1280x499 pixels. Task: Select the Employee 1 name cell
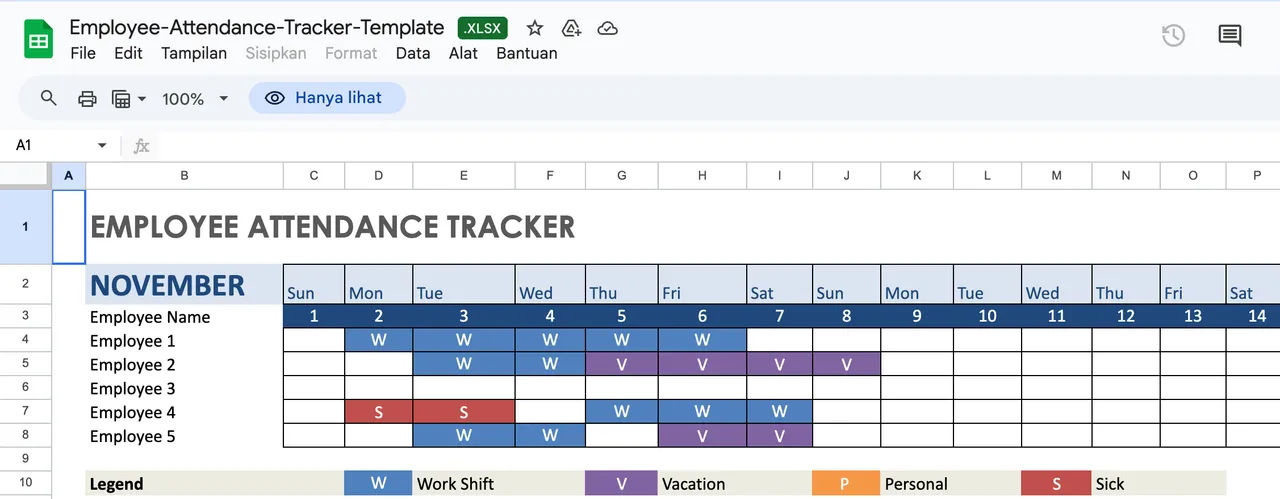click(x=184, y=341)
